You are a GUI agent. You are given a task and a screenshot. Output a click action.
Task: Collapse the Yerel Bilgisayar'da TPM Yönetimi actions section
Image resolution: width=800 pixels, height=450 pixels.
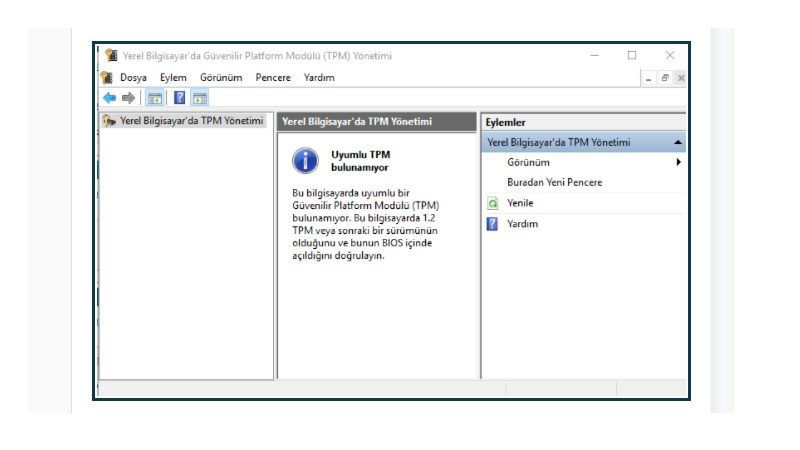(x=678, y=142)
